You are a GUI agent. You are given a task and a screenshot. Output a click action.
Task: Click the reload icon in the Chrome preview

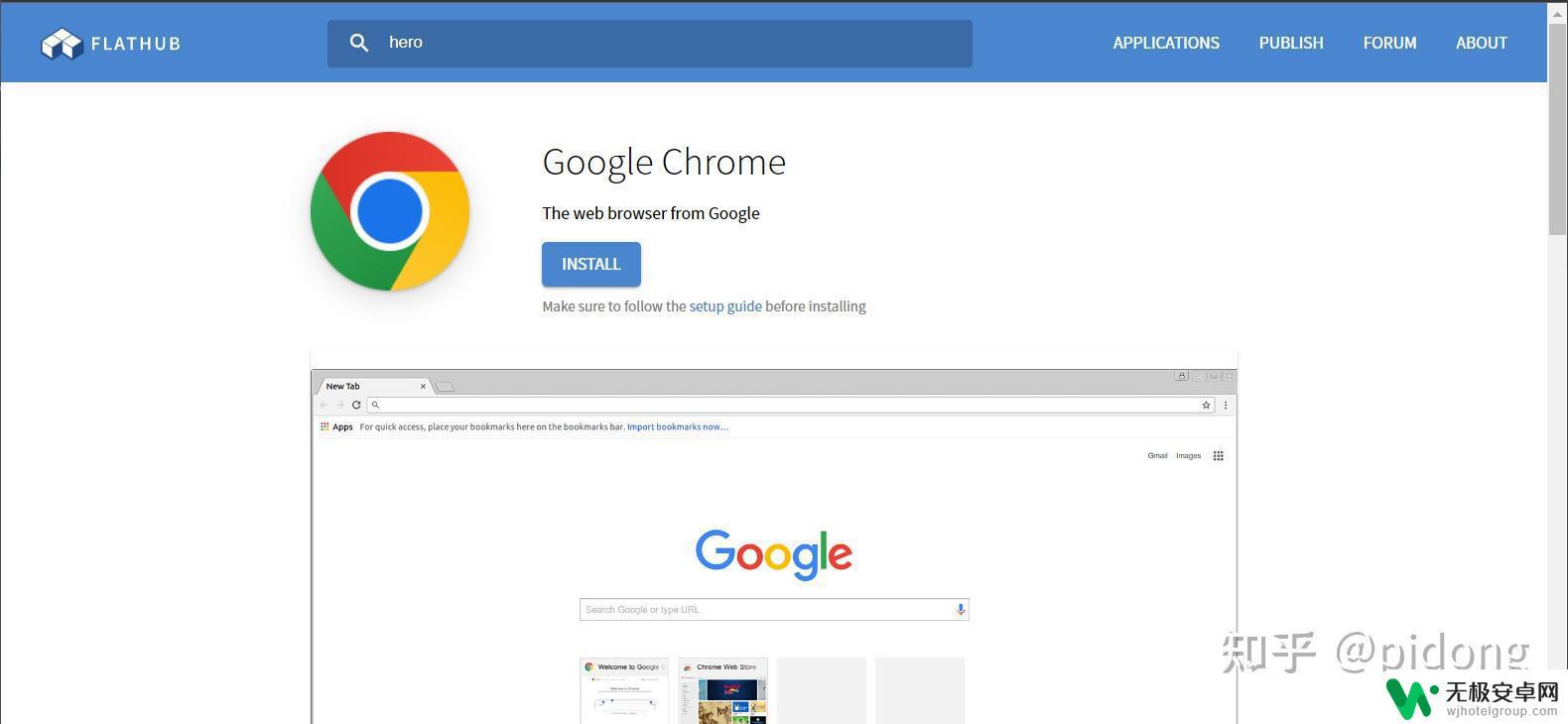point(356,405)
